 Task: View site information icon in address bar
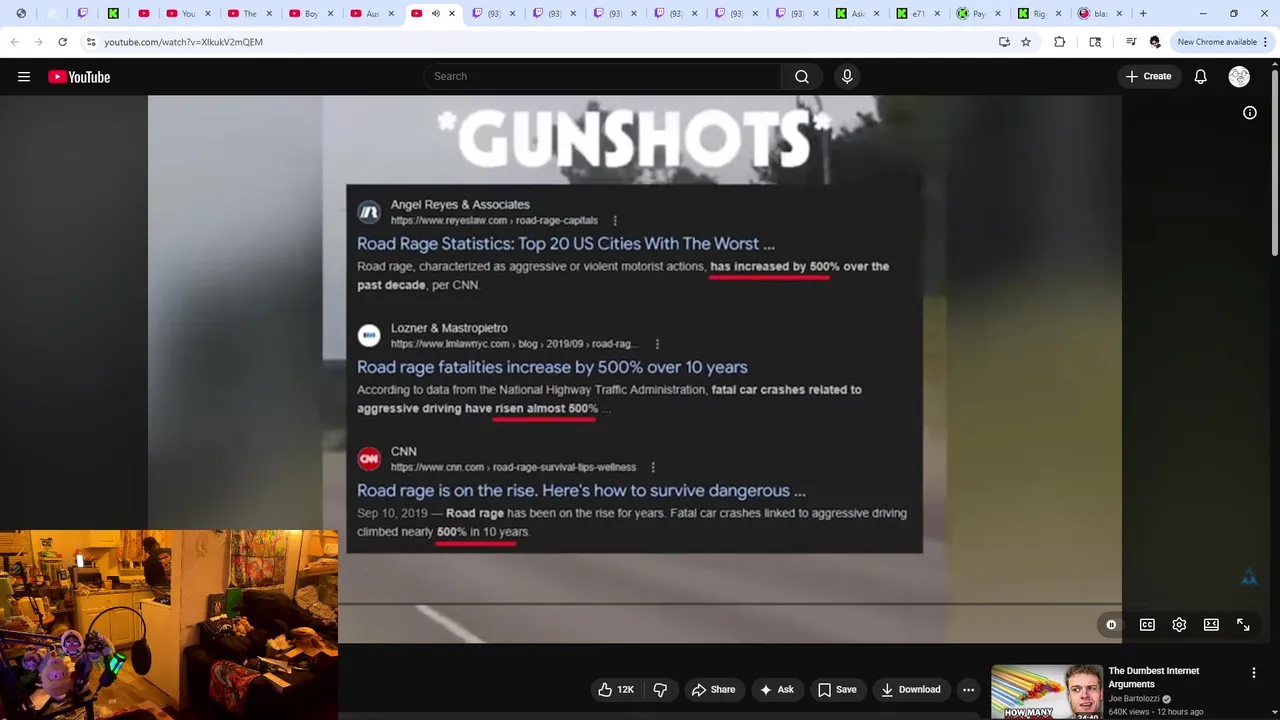click(x=91, y=42)
